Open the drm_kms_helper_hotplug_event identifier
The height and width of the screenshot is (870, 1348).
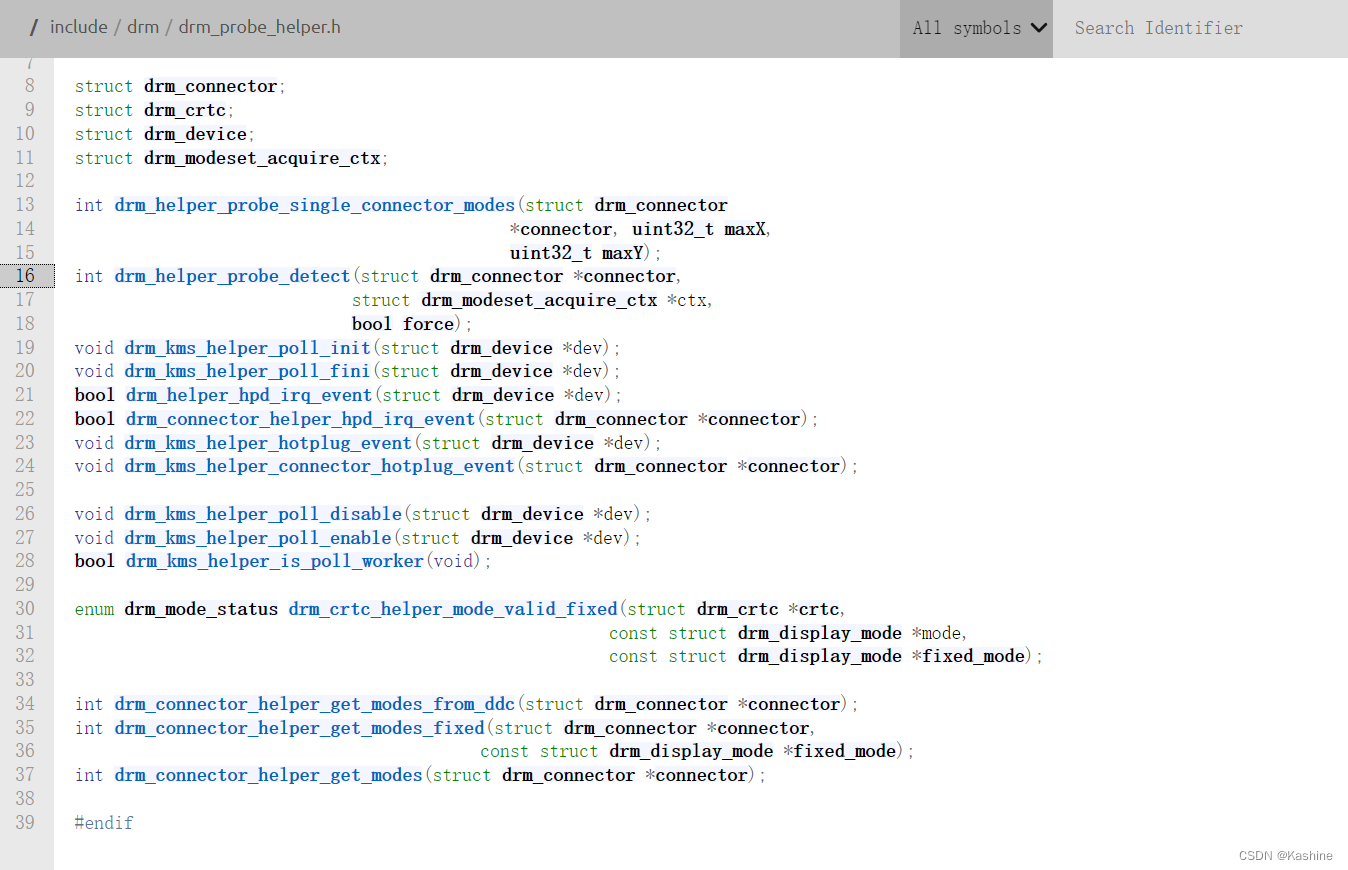point(268,443)
